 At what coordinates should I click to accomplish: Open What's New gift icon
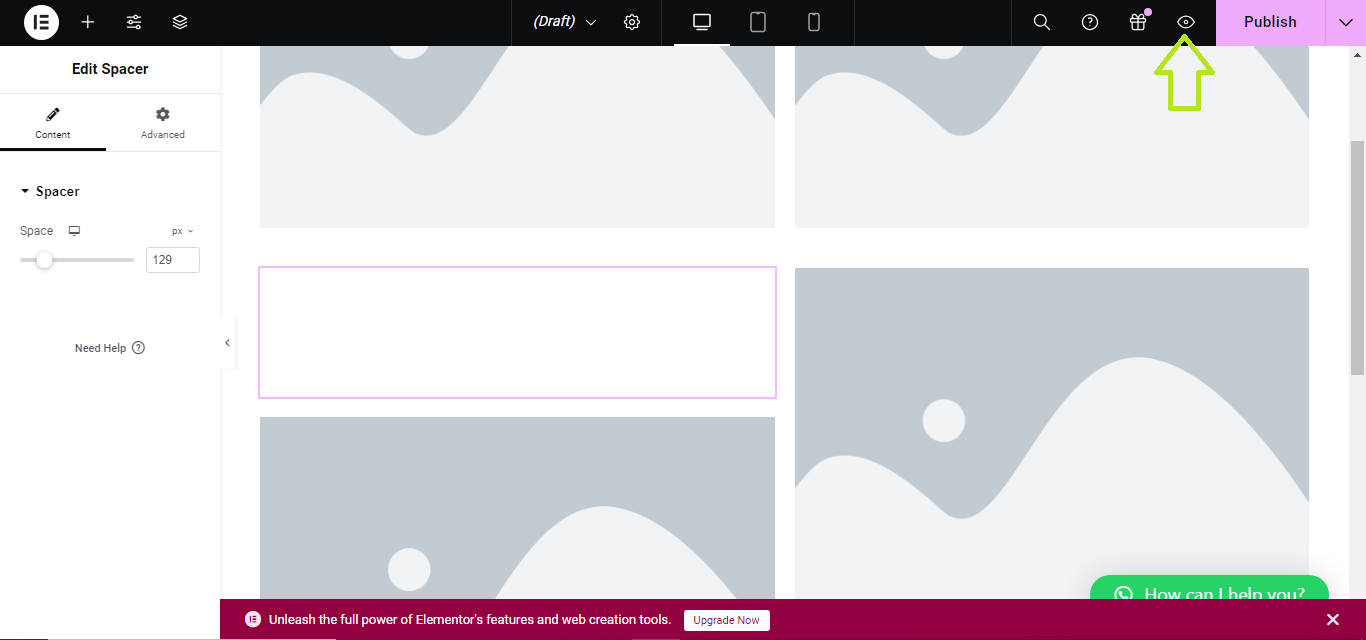tap(1138, 22)
